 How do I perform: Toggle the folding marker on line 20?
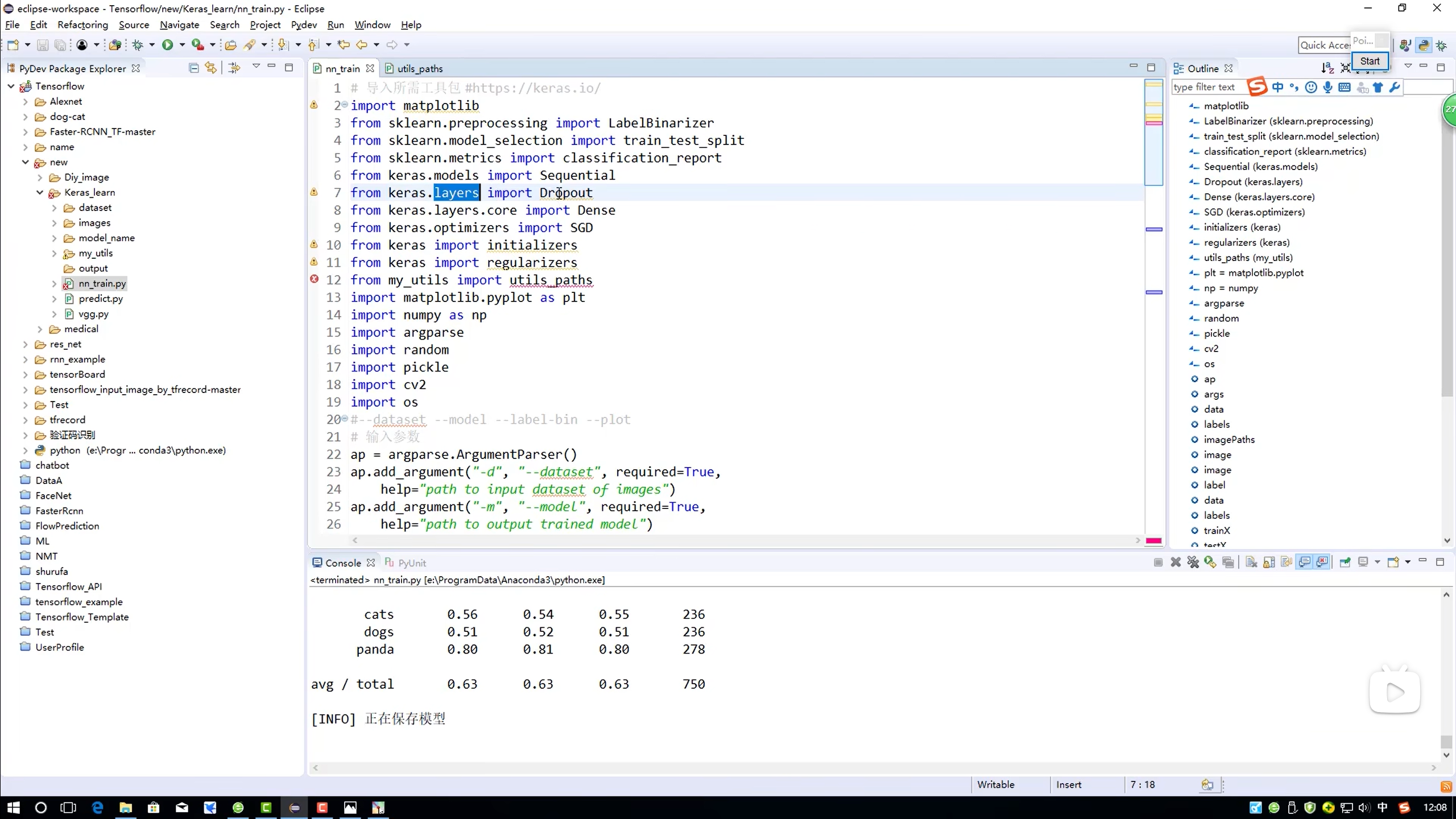pos(345,418)
